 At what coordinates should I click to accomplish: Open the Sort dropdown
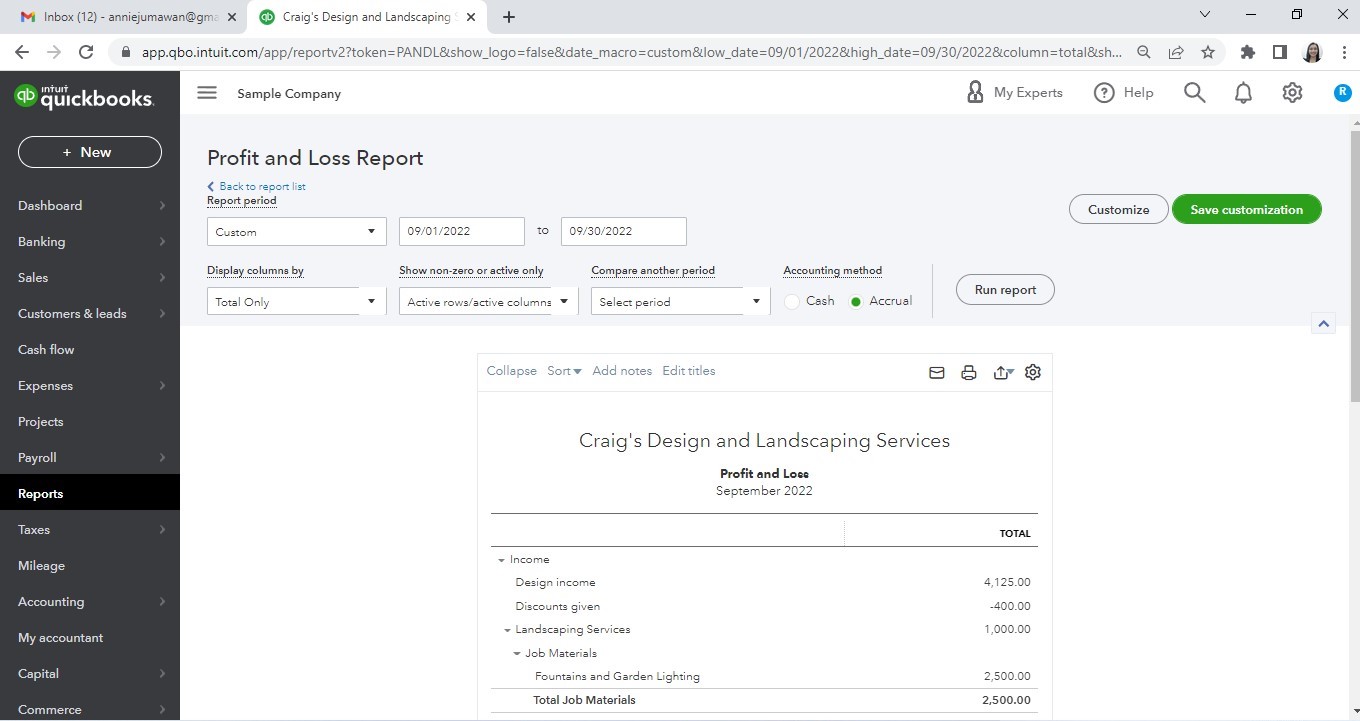tap(564, 371)
